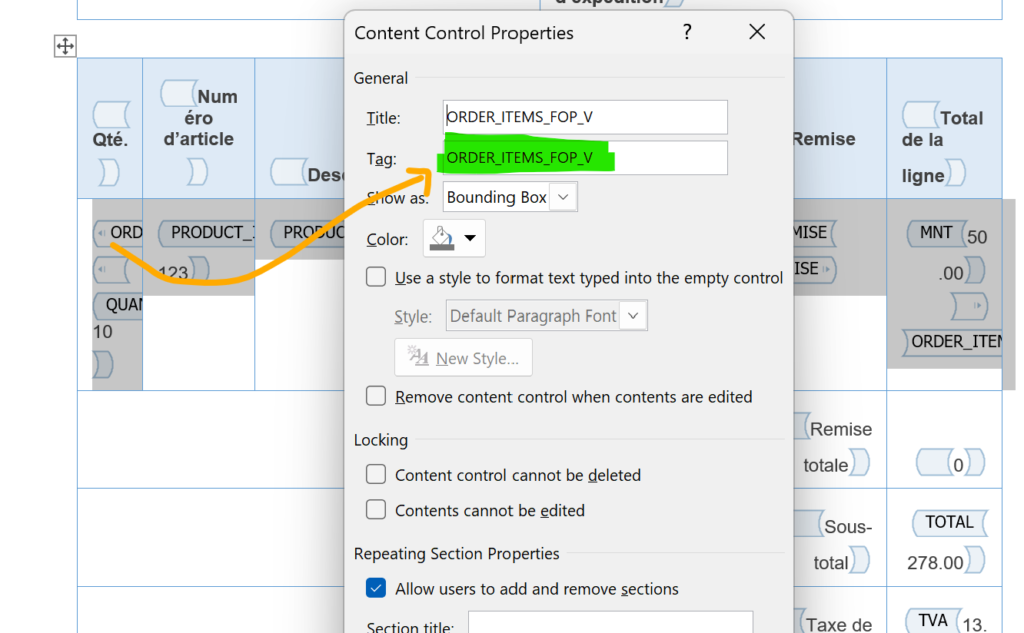Screen dimensions: 1024x633
Task: Click the Sous-total label
Action: [842, 545]
